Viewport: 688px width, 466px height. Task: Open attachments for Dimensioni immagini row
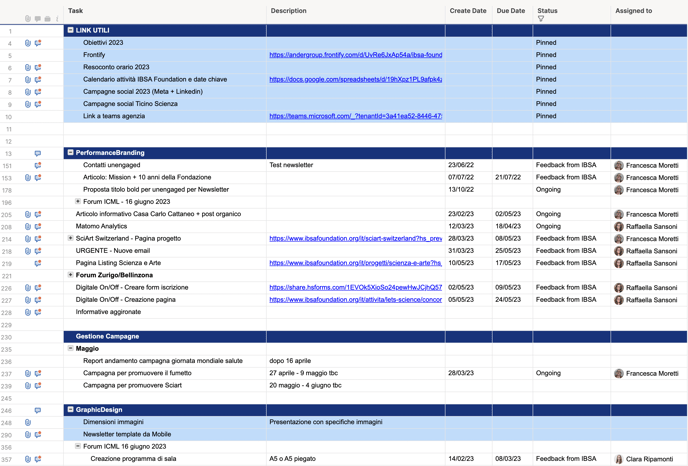[28, 423]
